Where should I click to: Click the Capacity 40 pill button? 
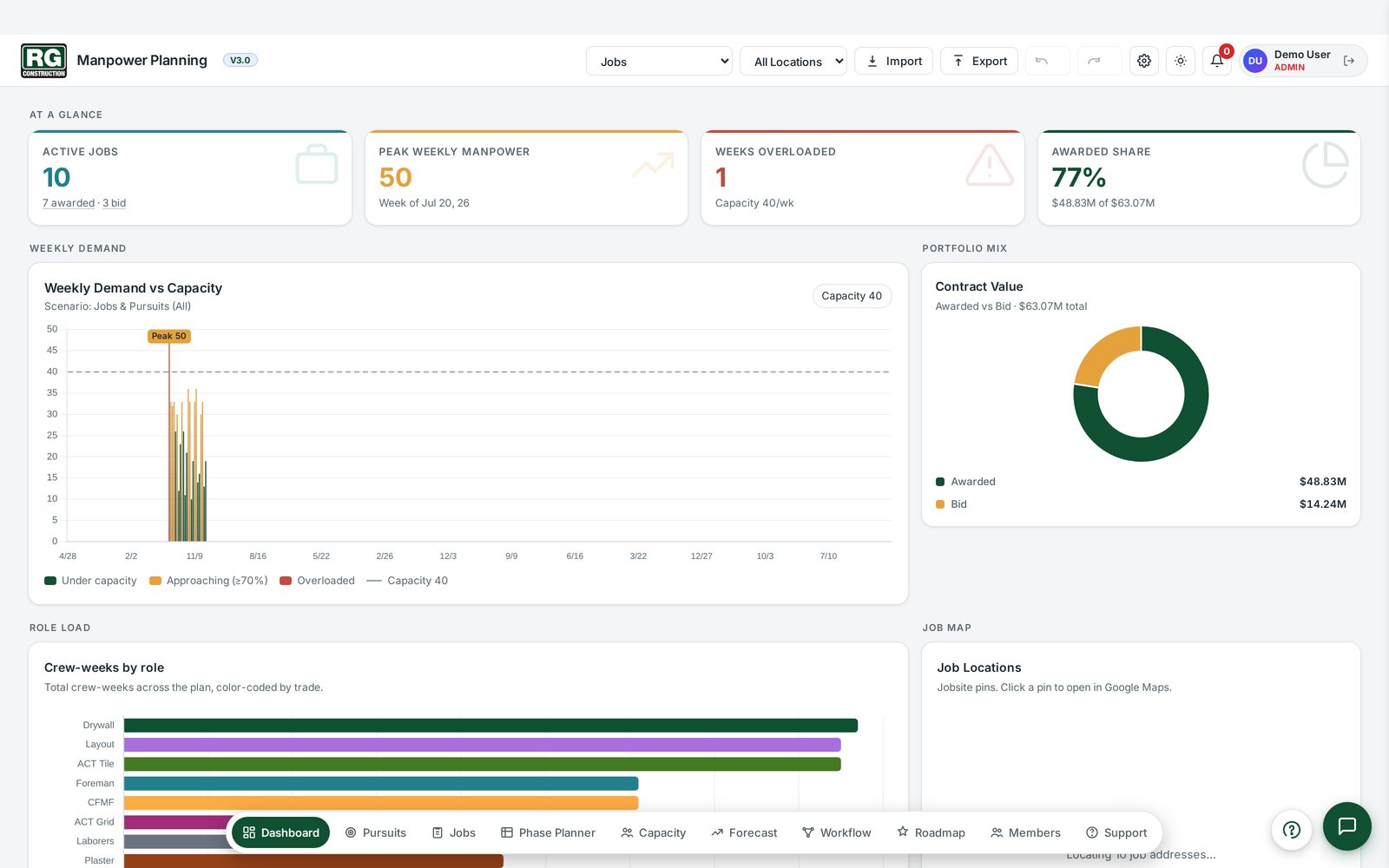pyautogui.click(x=852, y=296)
